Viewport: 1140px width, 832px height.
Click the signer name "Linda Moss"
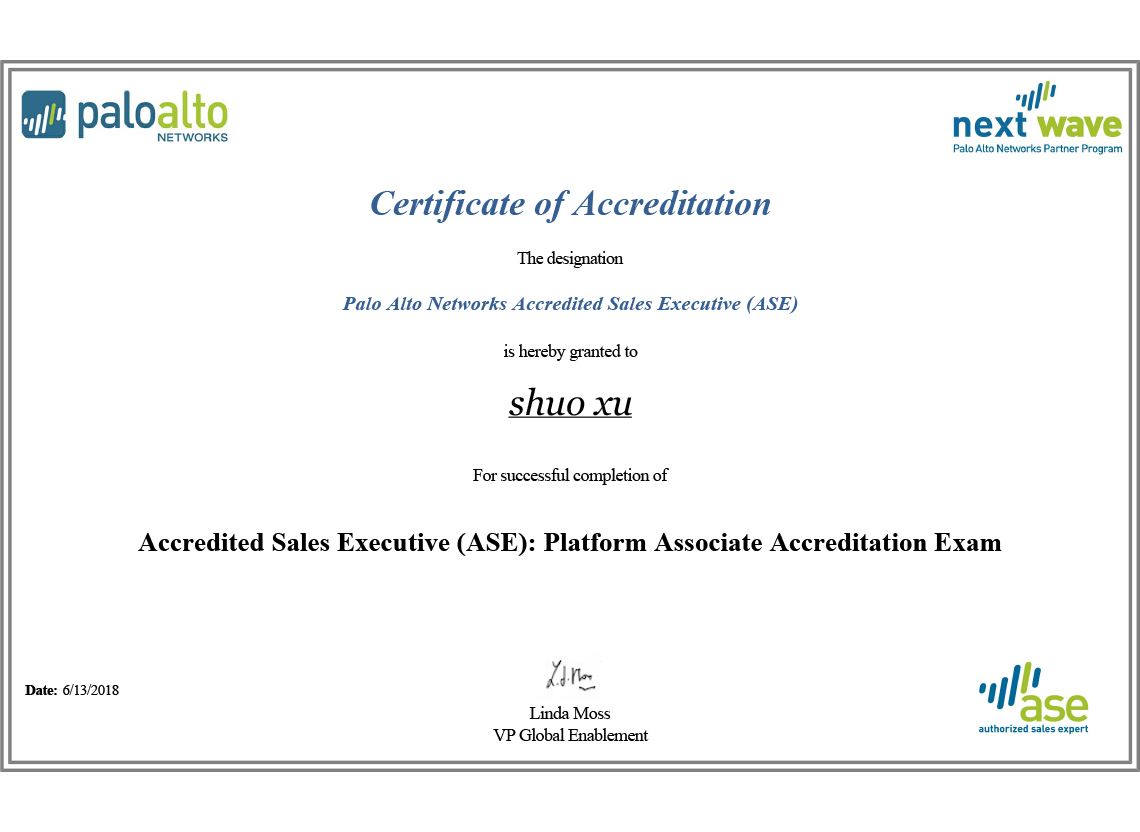(x=570, y=713)
